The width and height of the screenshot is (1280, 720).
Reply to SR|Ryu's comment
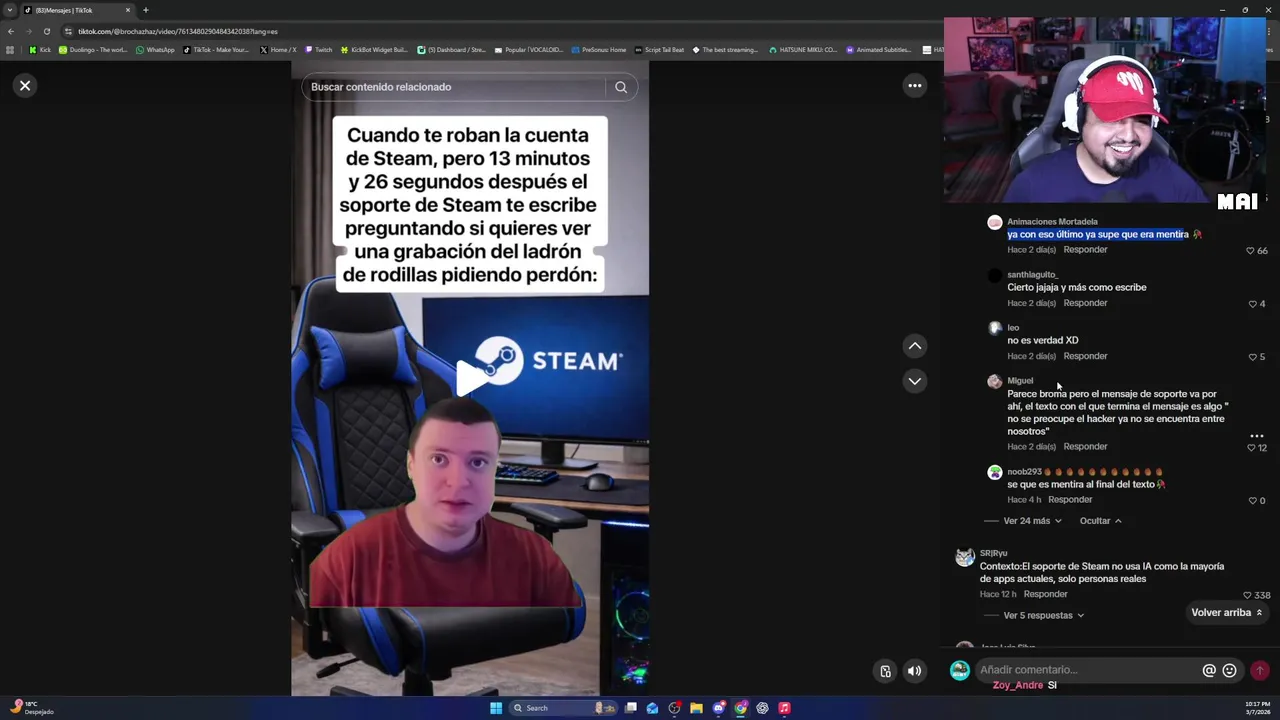[x=1045, y=594]
